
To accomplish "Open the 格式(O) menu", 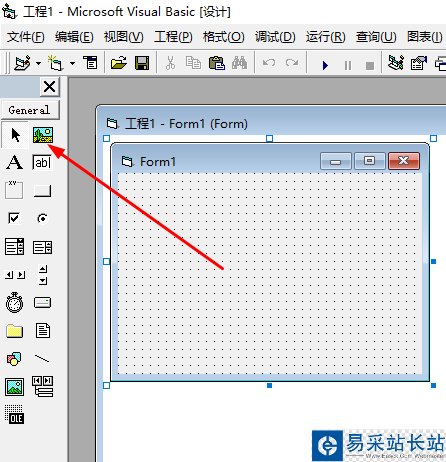I will [224, 37].
